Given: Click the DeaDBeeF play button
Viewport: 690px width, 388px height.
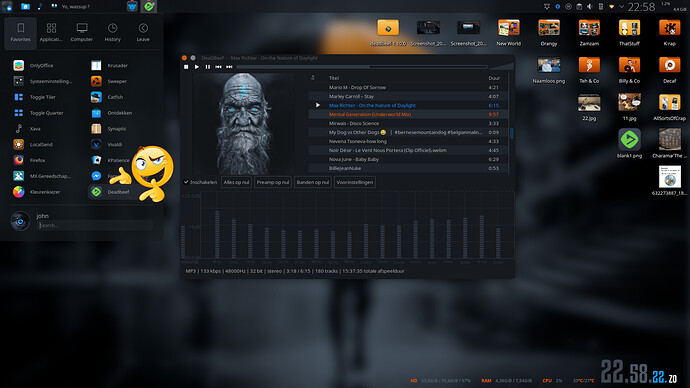Looking at the screenshot, I should click(x=197, y=67).
